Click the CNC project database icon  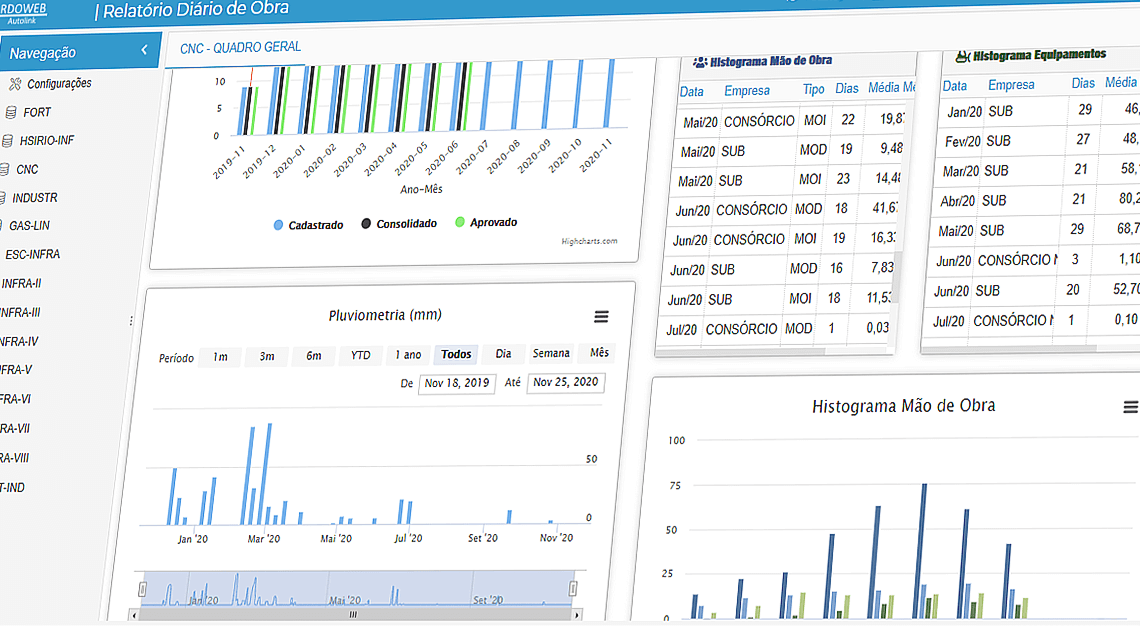click(5, 170)
